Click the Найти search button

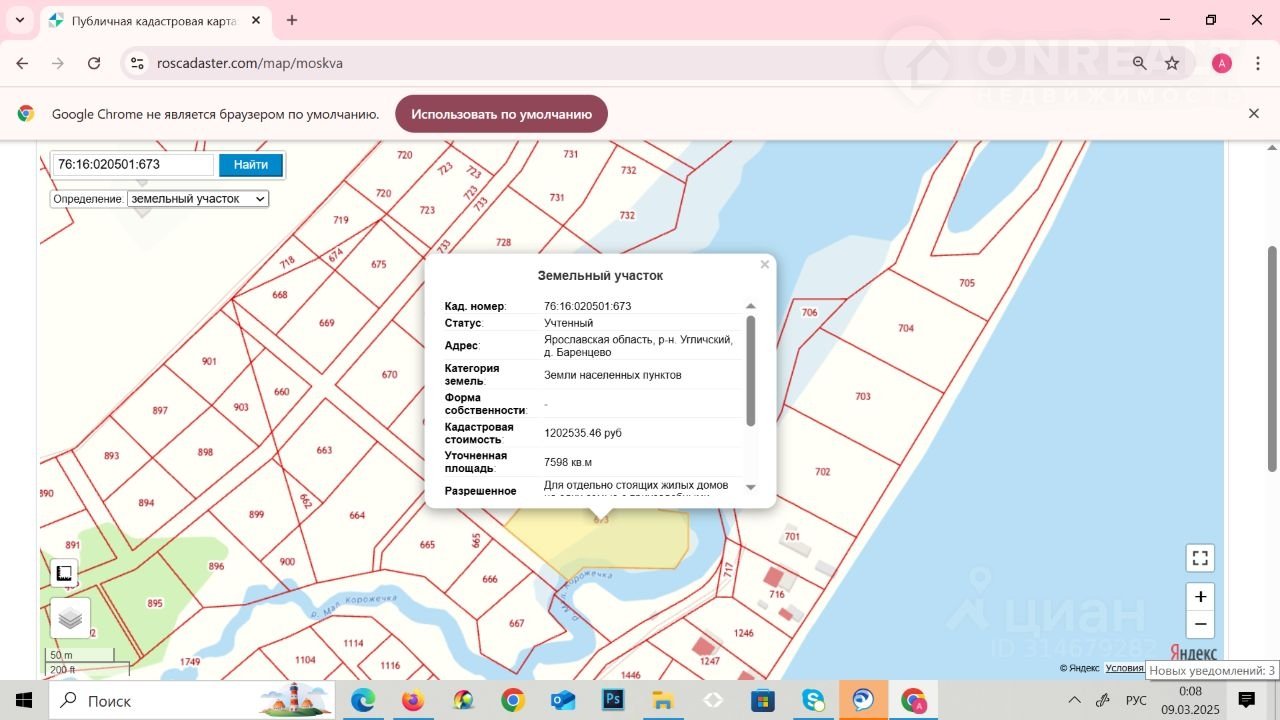(x=251, y=165)
